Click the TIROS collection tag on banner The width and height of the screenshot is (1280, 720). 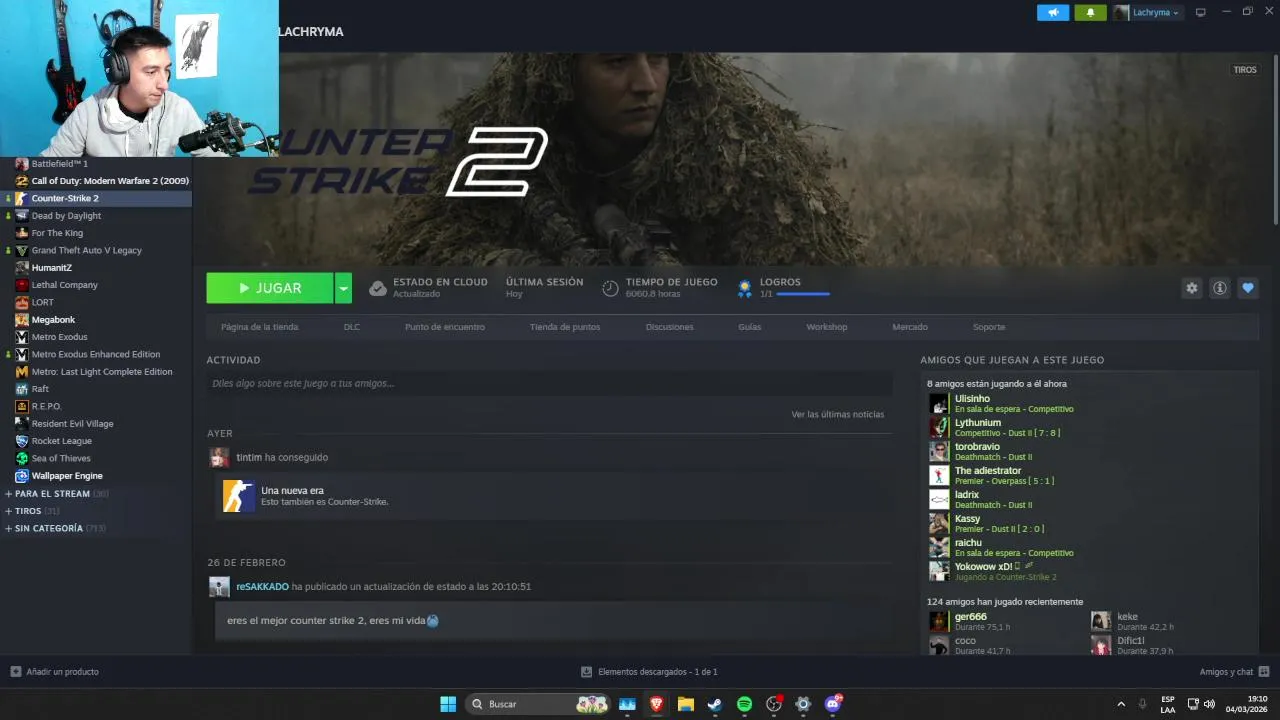point(1245,70)
